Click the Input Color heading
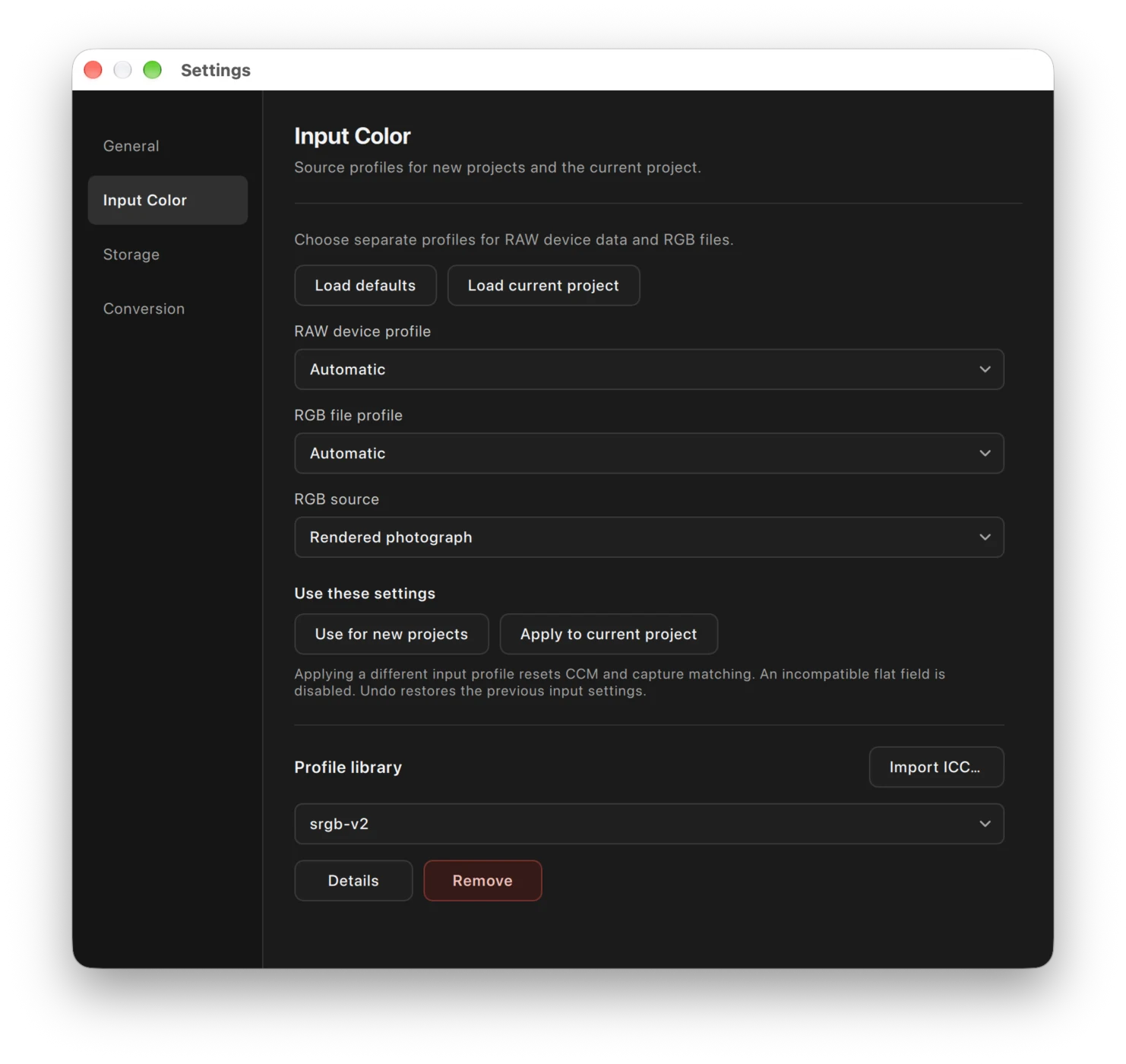Screen dimensions: 1126x1064 (353, 136)
